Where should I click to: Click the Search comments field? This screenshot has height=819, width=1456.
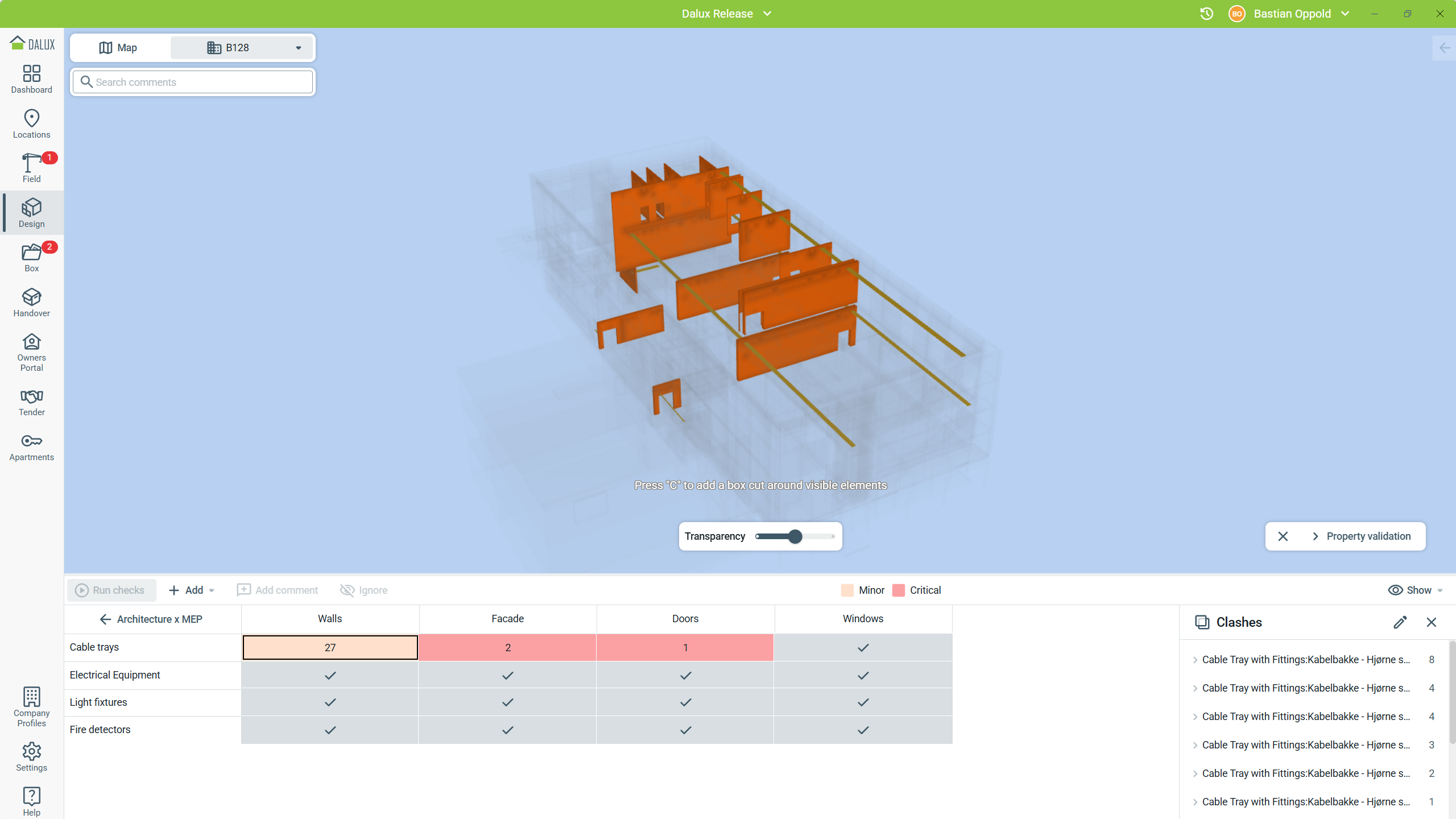click(x=193, y=82)
